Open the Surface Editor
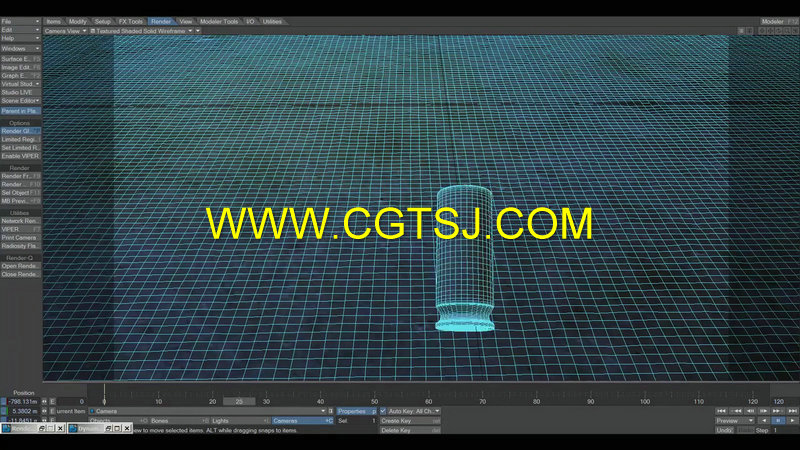800x450 pixels. pos(20,59)
